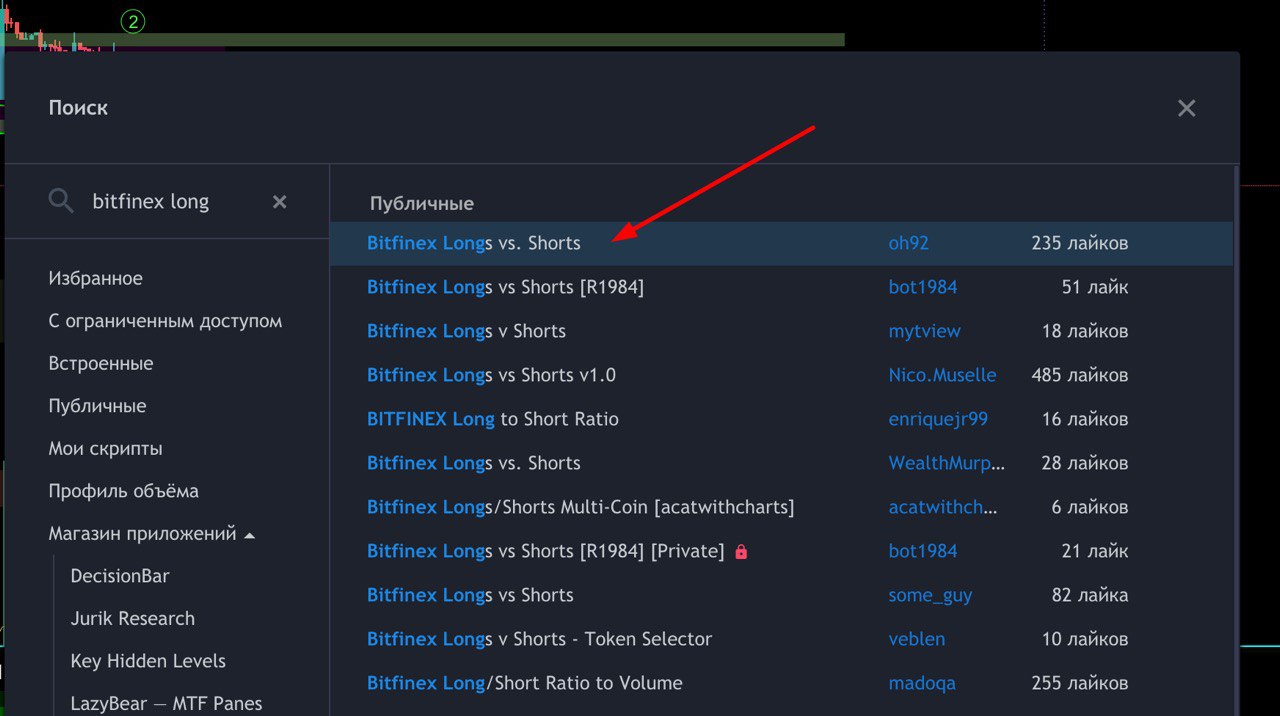Open the С ограниченным доступом category
The height and width of the screenshot is (716, 1280).
coord(165,321)
